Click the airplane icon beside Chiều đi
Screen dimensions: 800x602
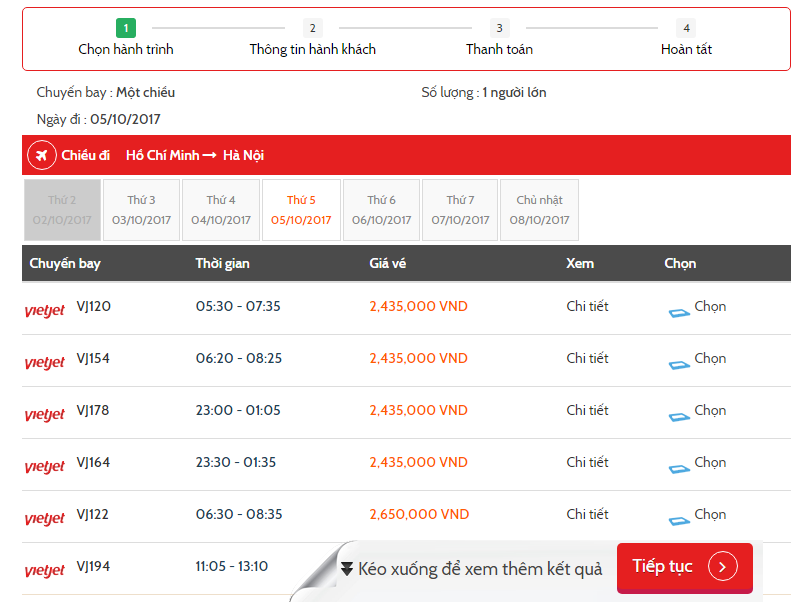(x=42, y=155)
